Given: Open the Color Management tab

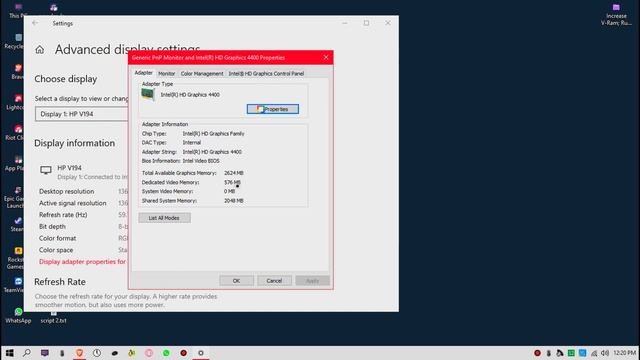Looking at the screenshot, I should [x=202, y=73].
